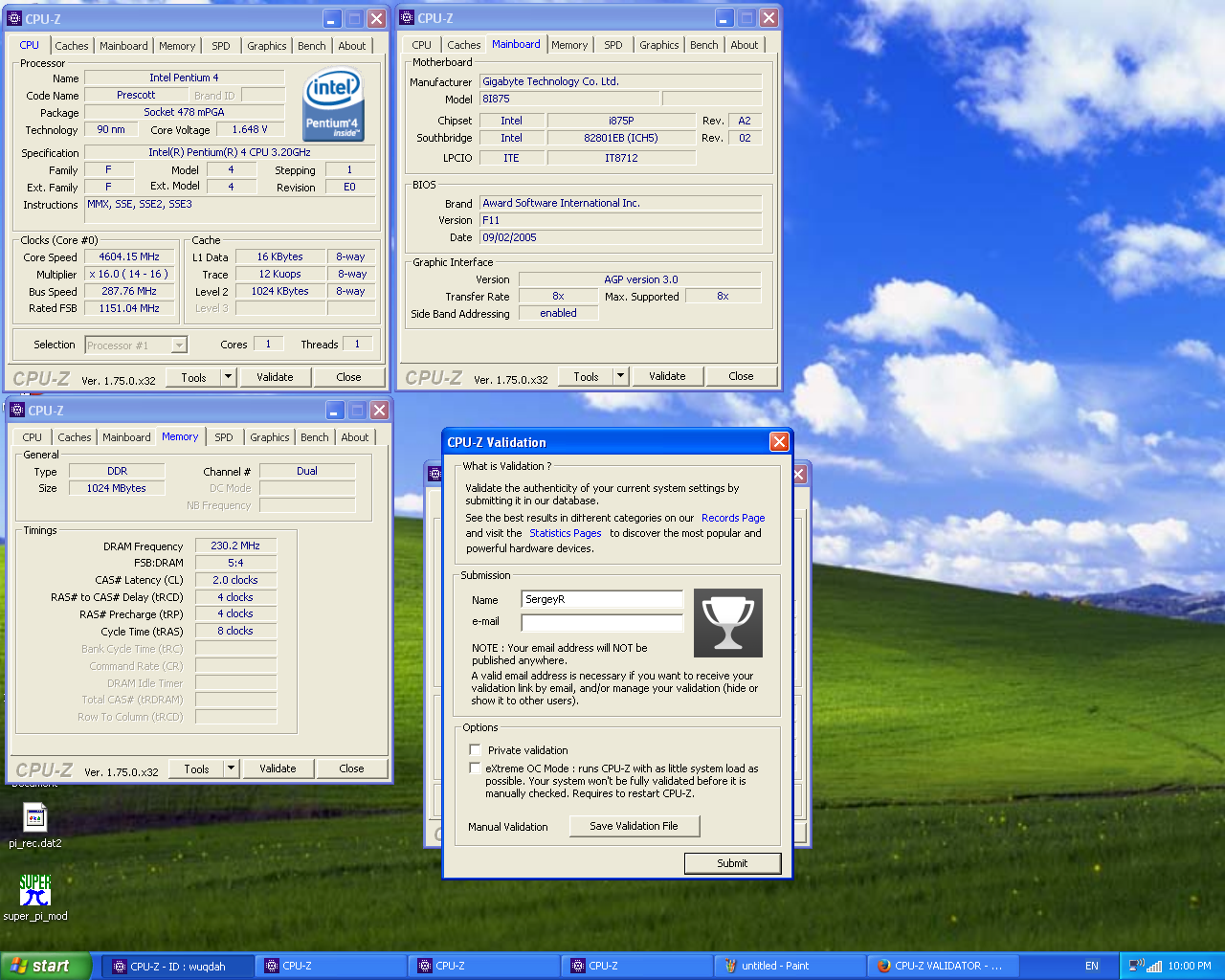Click Submit in the Validation dialog

tap(732, 863)
